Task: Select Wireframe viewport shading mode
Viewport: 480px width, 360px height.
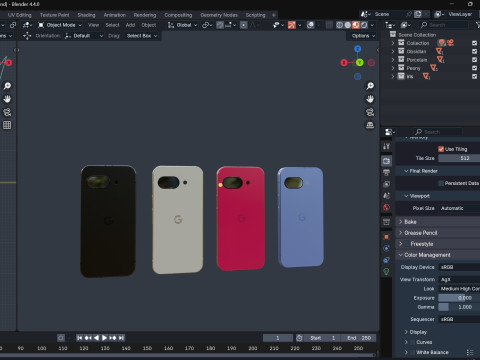Action: (340, 25)
